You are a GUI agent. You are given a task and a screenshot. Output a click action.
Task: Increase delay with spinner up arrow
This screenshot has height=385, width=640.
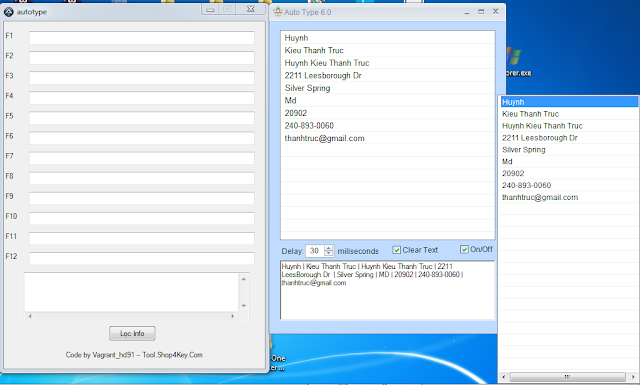(x=329, y=248)
